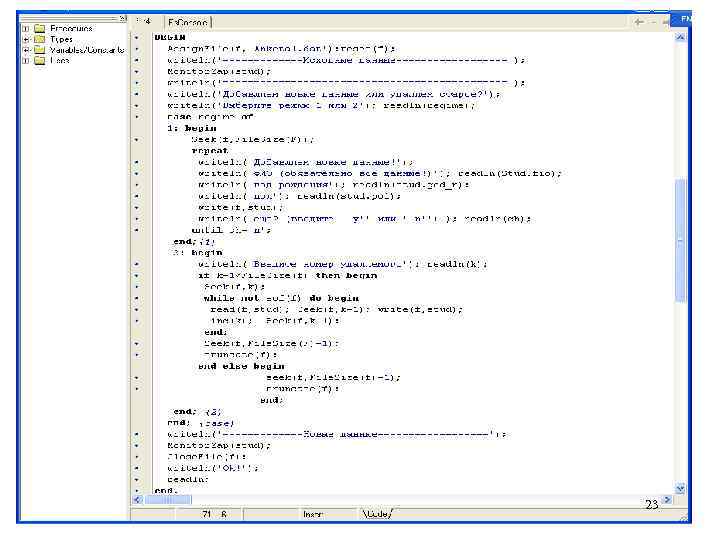720x540 pixels.
Task: Click the 'then begin' keywords
Action: point(346,276)
